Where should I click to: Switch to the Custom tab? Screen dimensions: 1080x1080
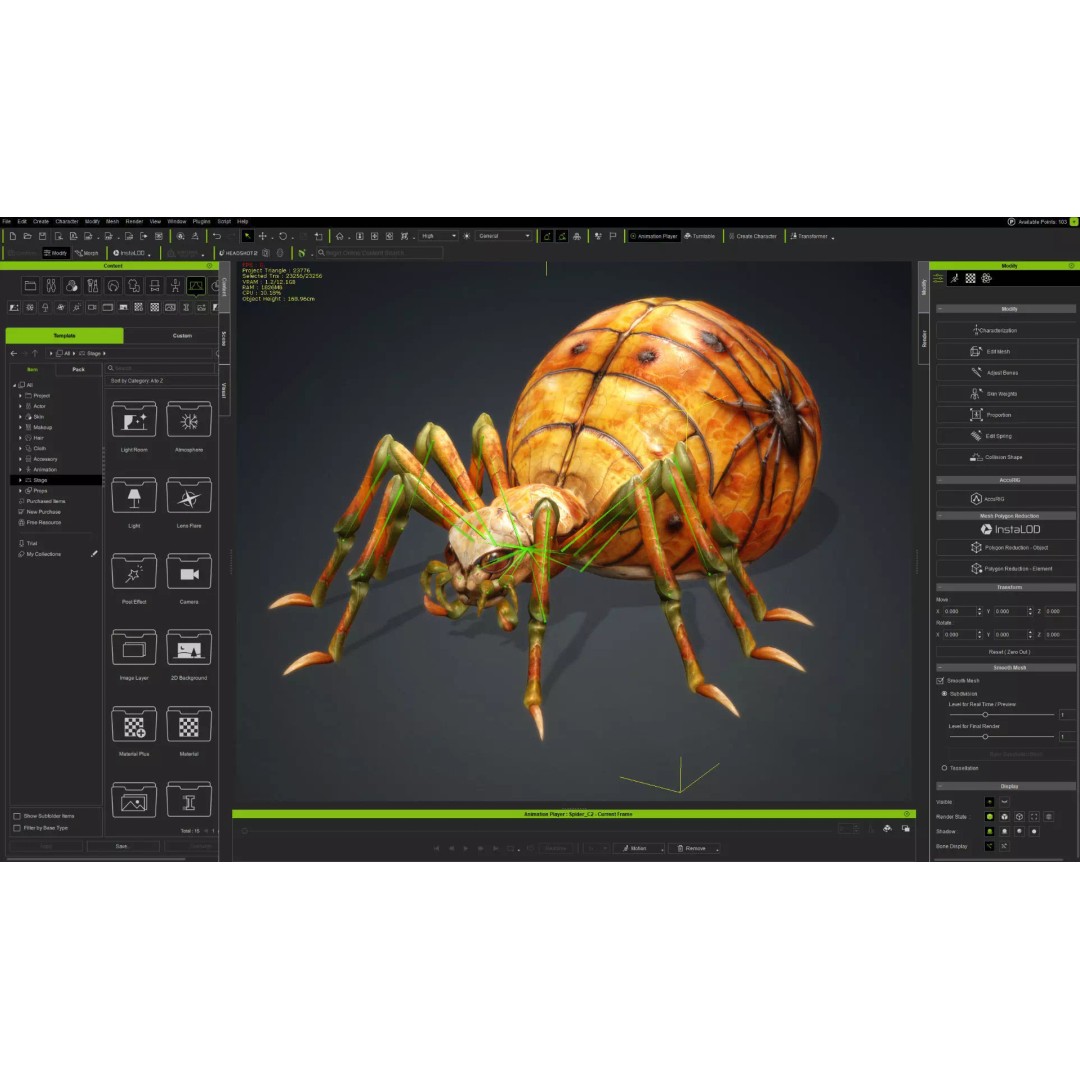coord(182,335)
